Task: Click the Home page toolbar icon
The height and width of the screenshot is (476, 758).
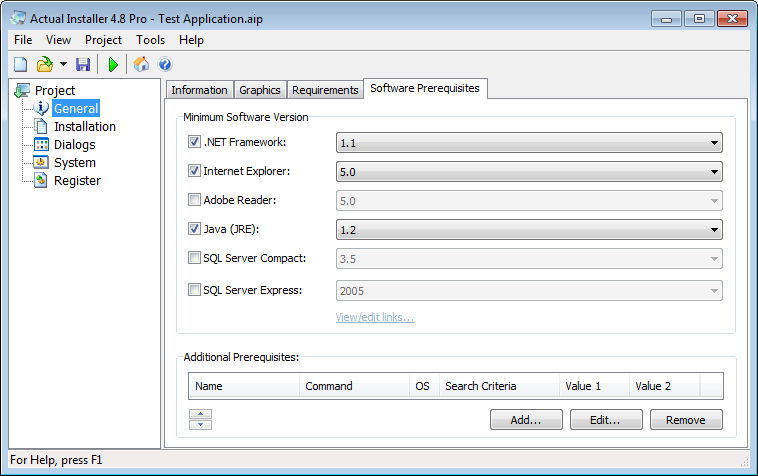Action: 141,65
